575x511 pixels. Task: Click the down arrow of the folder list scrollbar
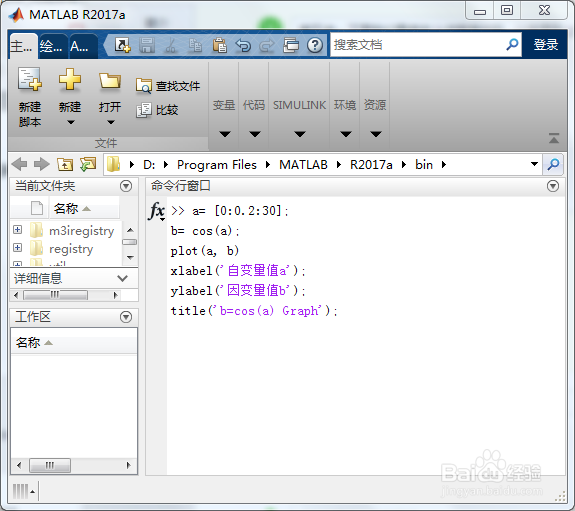[130, 258]
